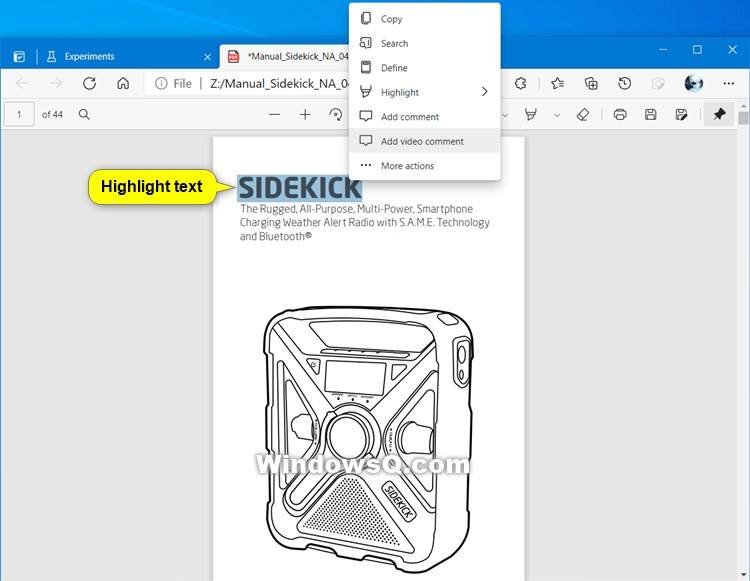This screenshot has width=750, height=581.
Task: Open the Highlight submenu arrow
Action: tap(485, 92)
